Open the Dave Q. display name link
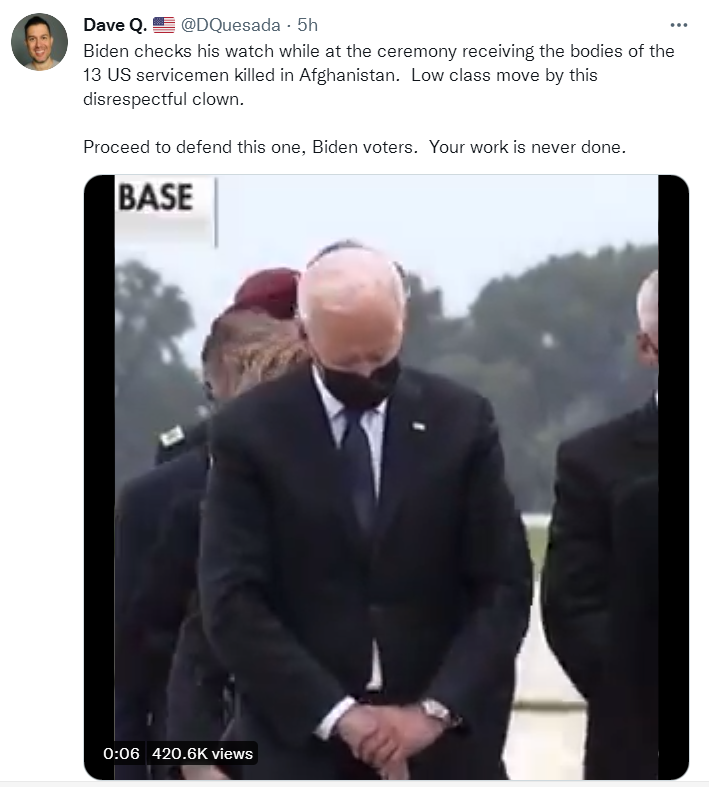This screenshot has width=709, height=787. [x=115, y=25]
